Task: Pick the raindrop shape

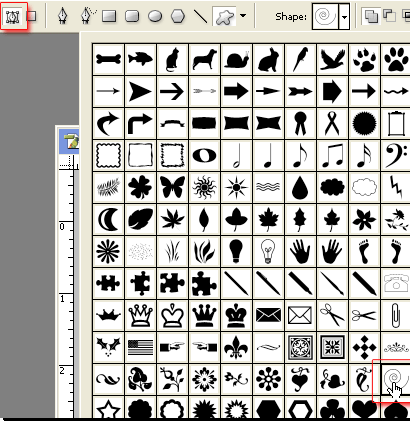Action: [300, 187]
